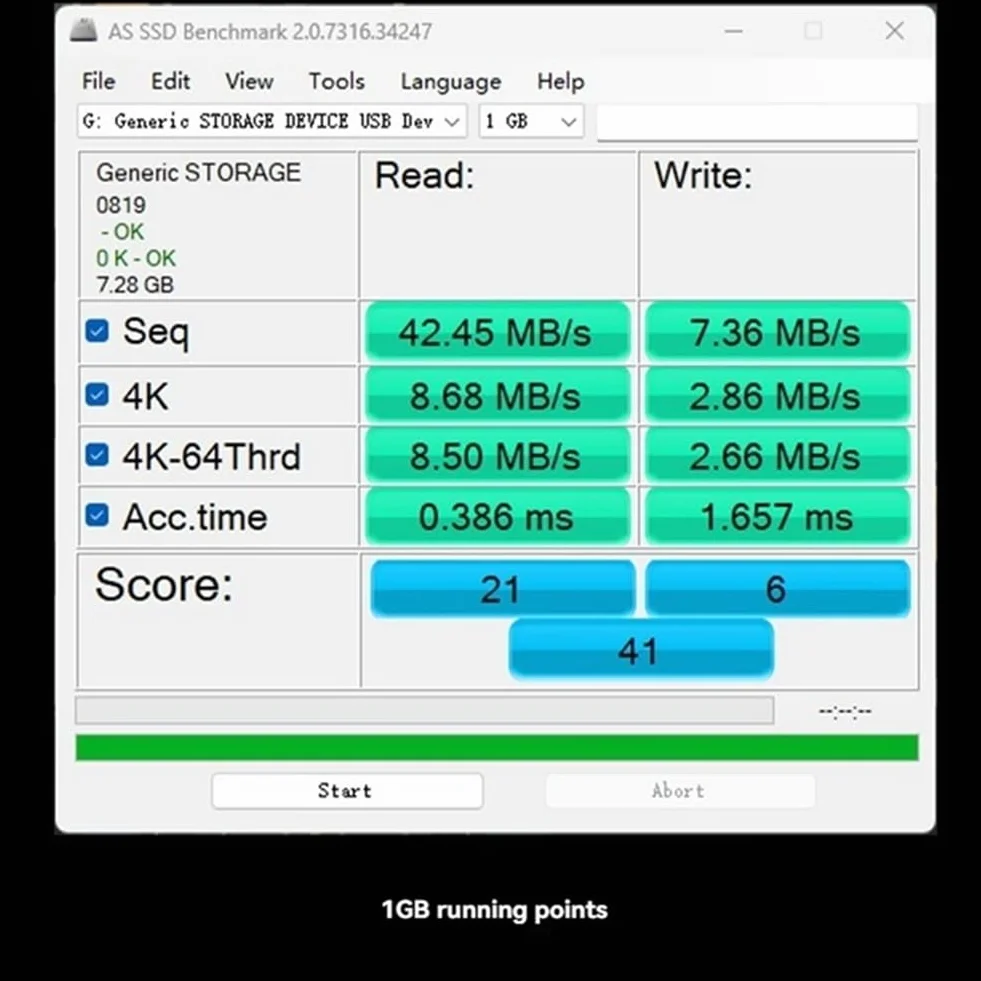Open the Language menu
The height and width of the screenshot is (981, 981).
click(450, 81)
